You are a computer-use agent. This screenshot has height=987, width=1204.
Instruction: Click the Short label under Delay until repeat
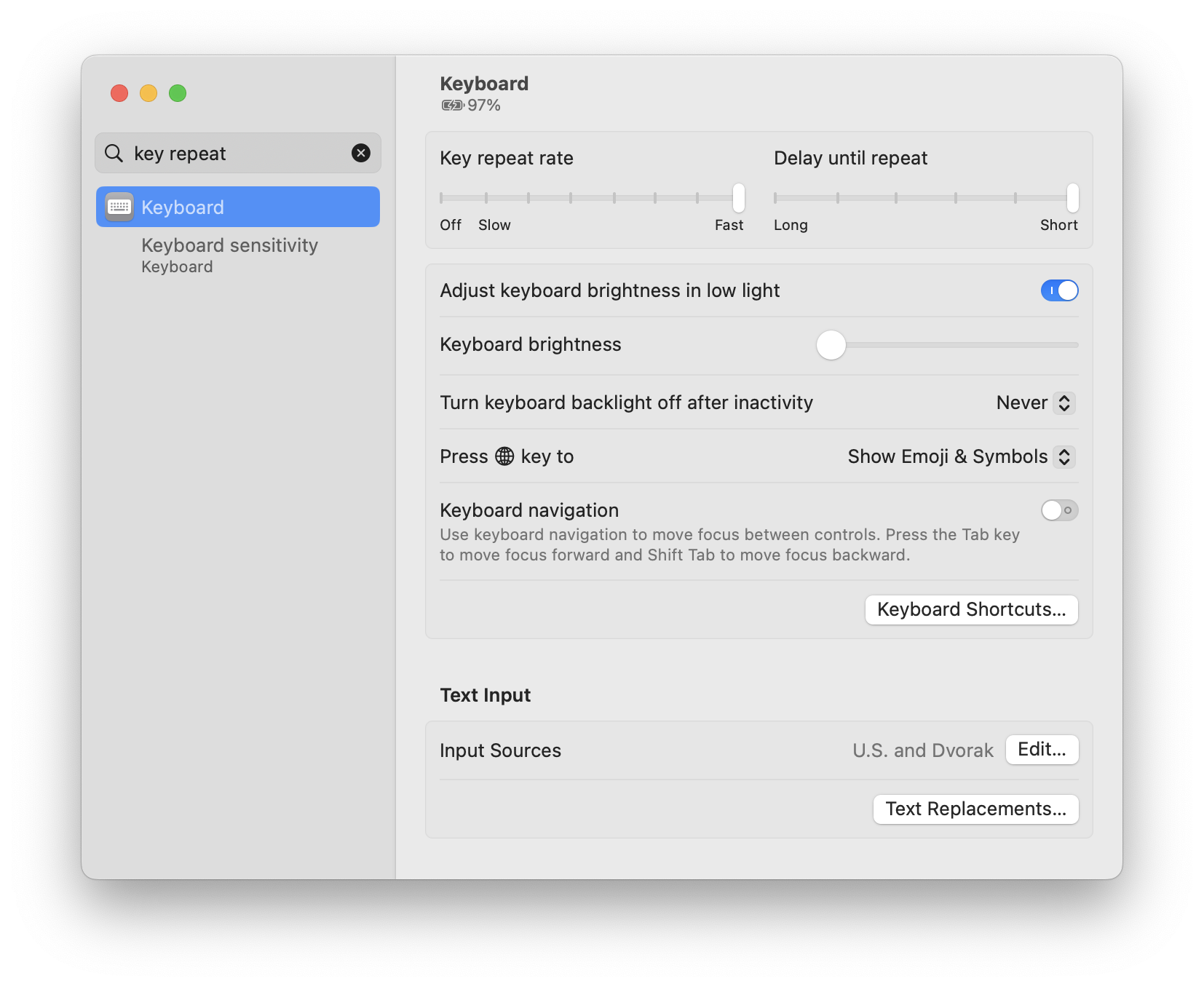tap(1058, 225)
